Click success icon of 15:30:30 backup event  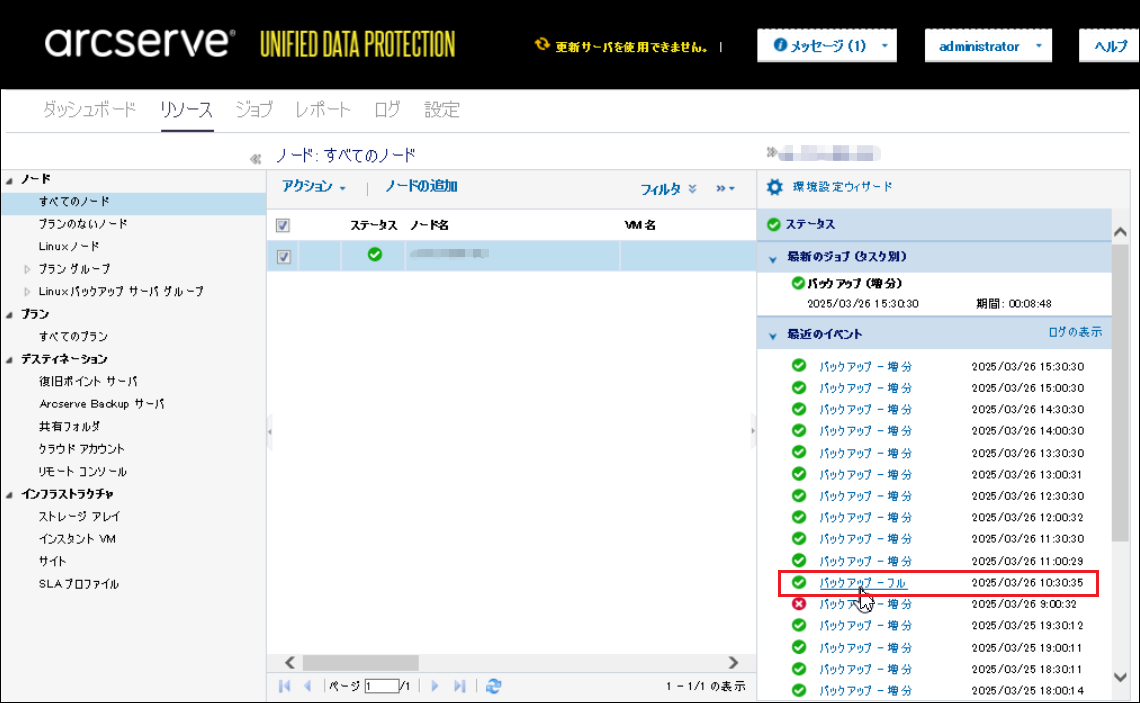pyautogui.click(x=798, y=366)
